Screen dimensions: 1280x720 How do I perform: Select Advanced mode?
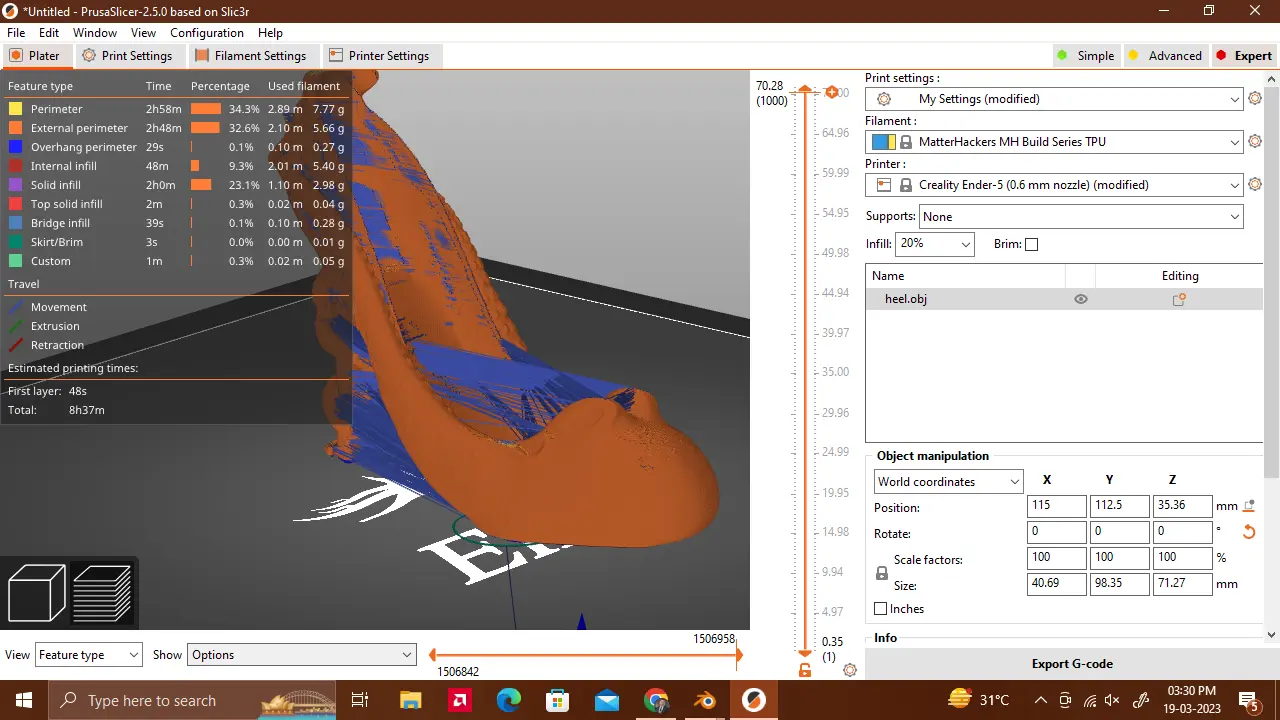(1165, 56)
